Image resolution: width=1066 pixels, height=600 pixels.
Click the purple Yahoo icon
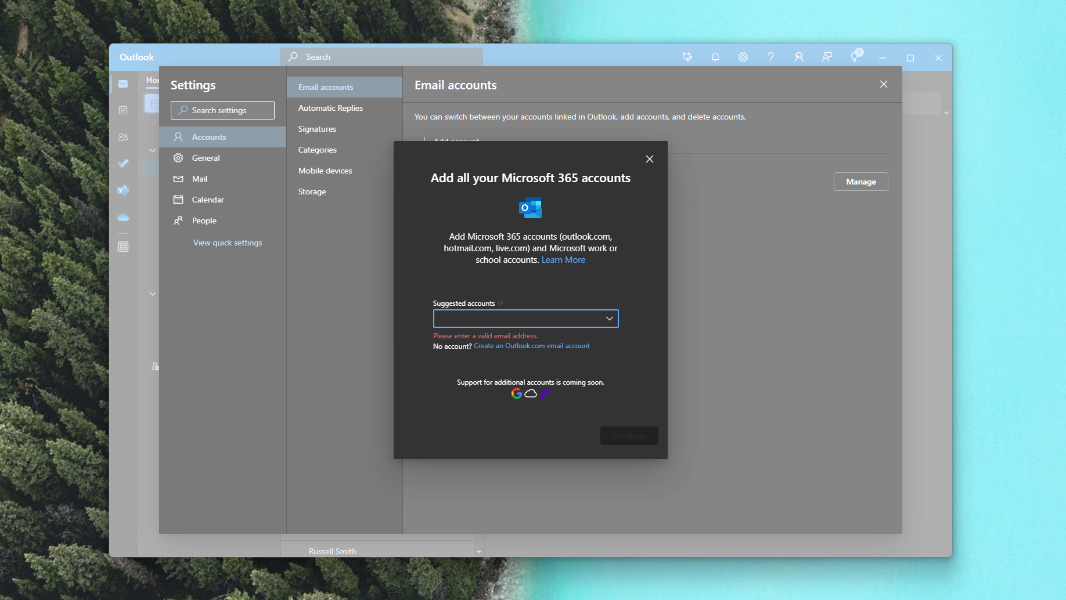(x=544, y=394)
